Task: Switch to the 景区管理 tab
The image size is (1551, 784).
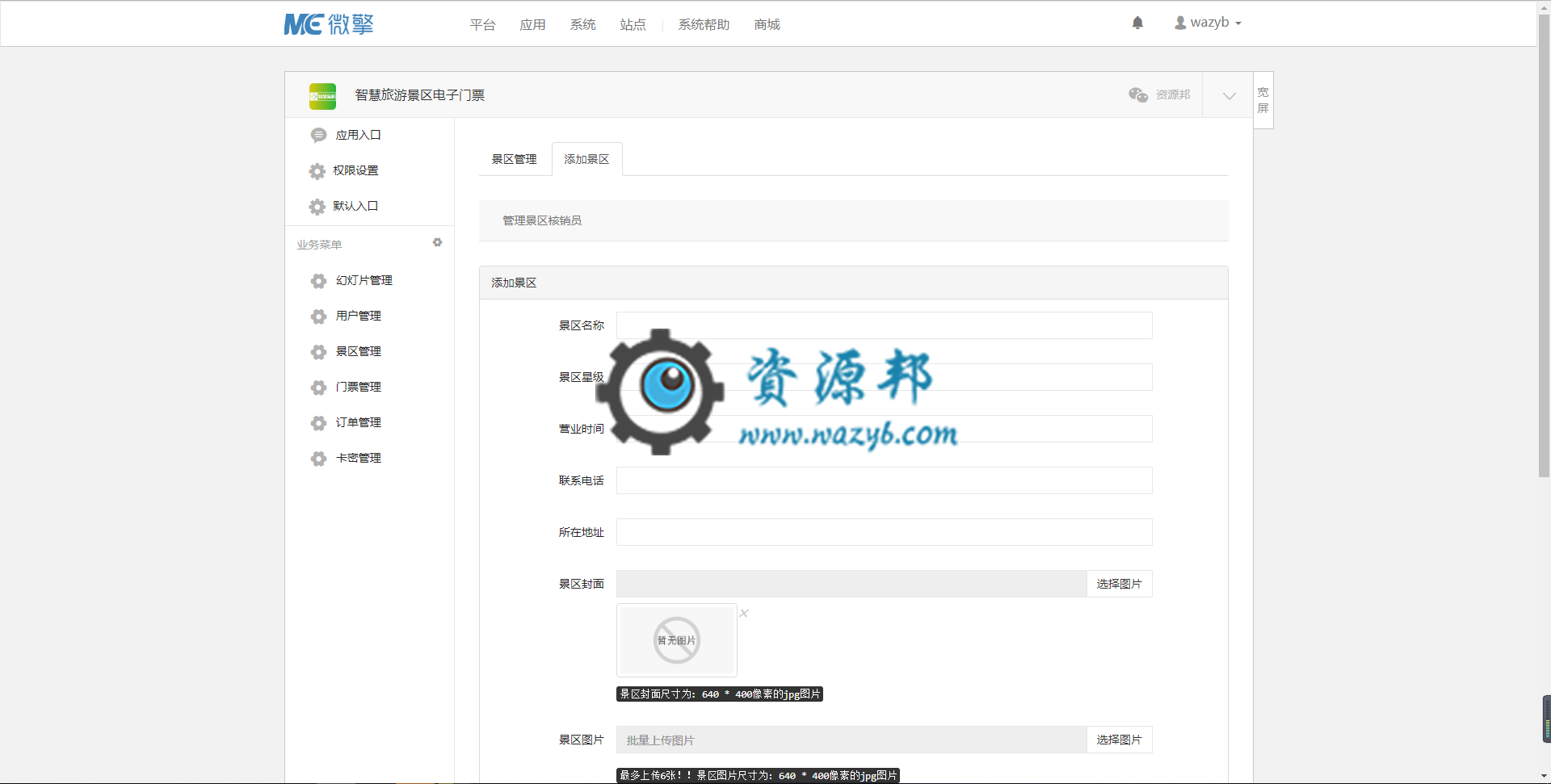Action: coord(515,159)
